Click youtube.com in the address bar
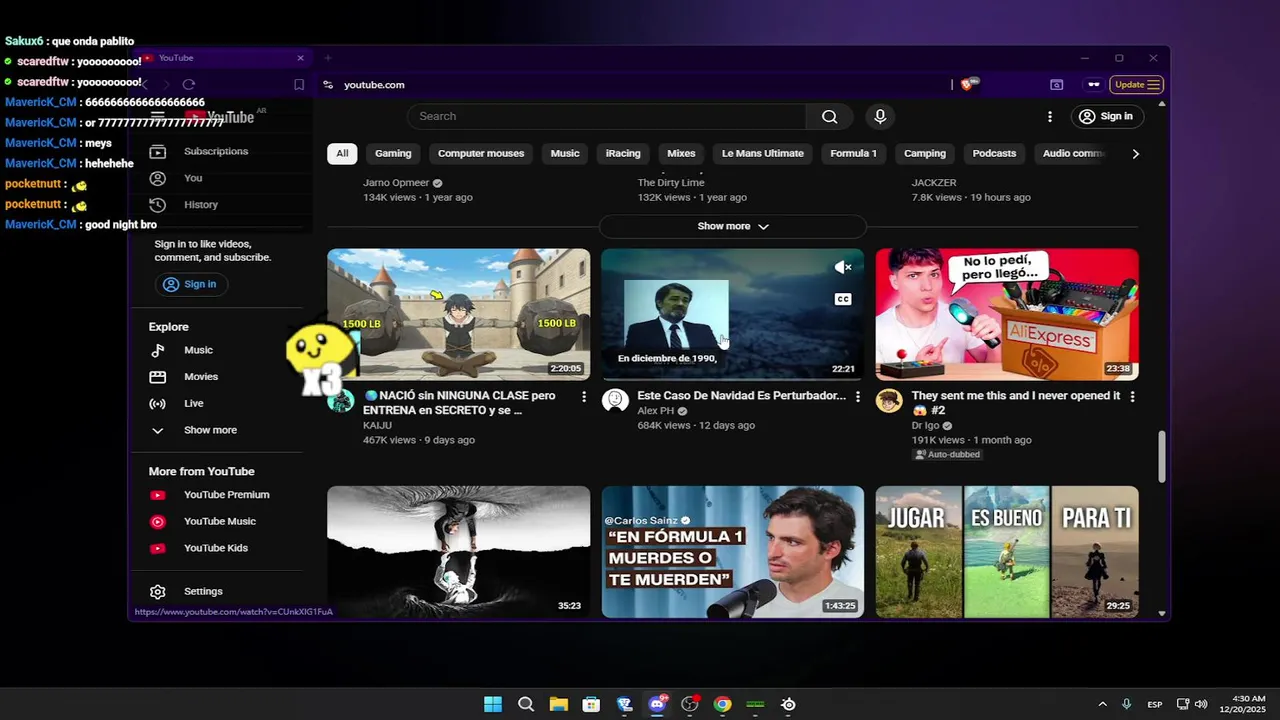 [374, 85]
